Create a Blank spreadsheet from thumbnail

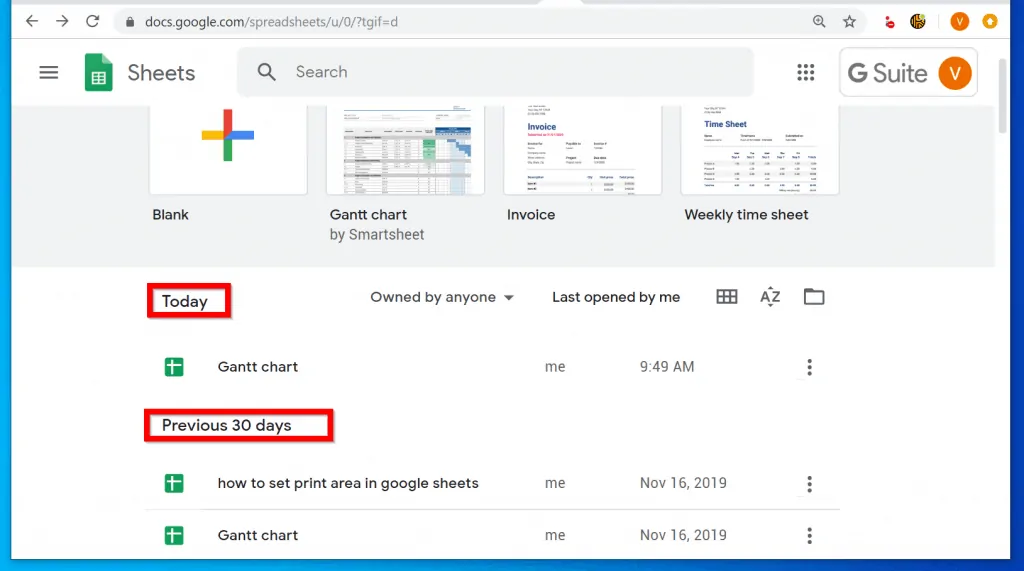point(228,150)
